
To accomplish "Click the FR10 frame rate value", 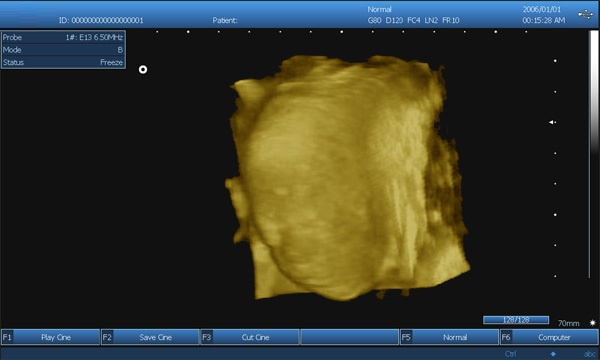I will point(451,20).
